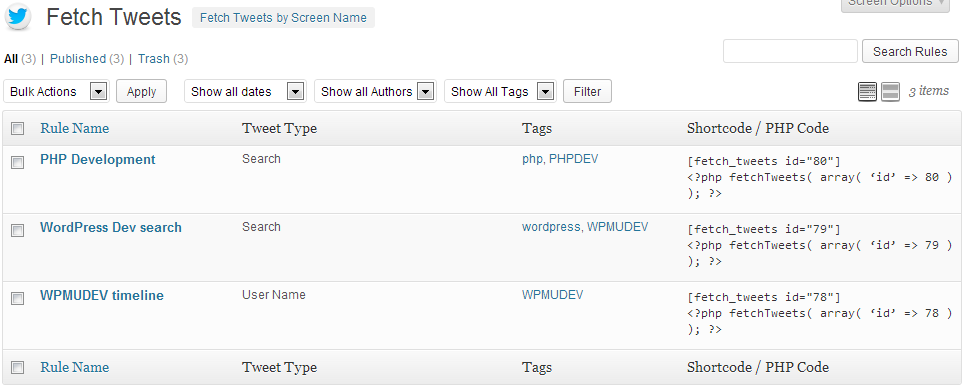This screenshot has width=967, height=390.
Task: Click the Tags header column
Action: point(537,128)
